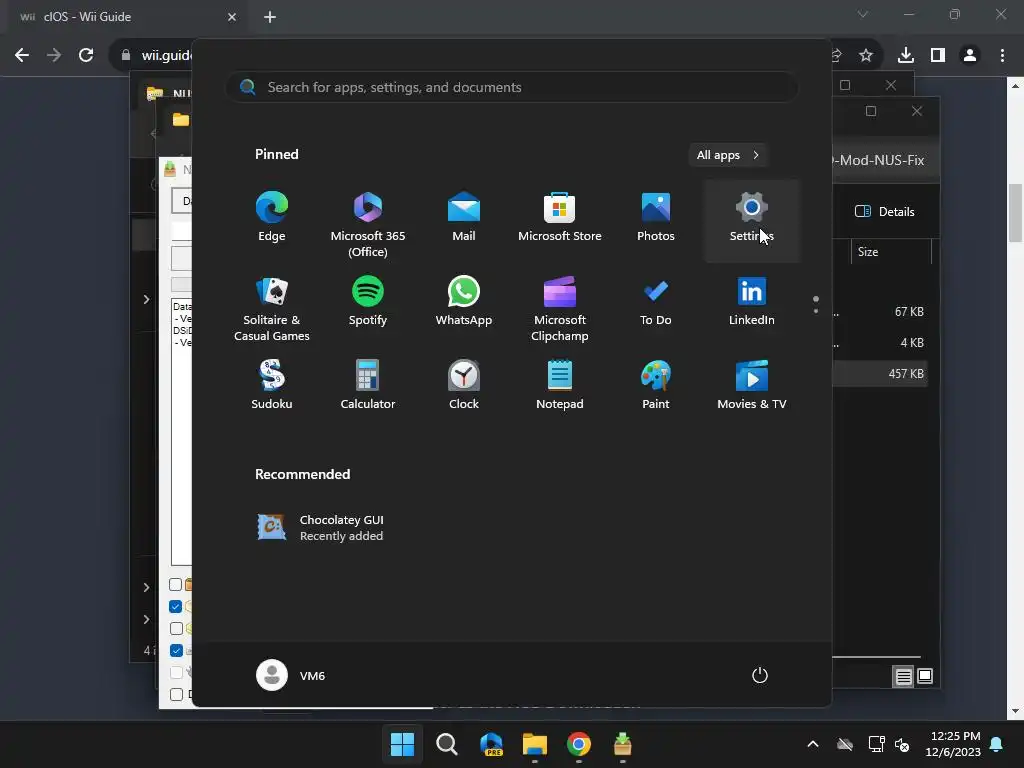Open clock and date 12:25 PM
This screenshot has height=768, width=1024.
pos(953,744)
